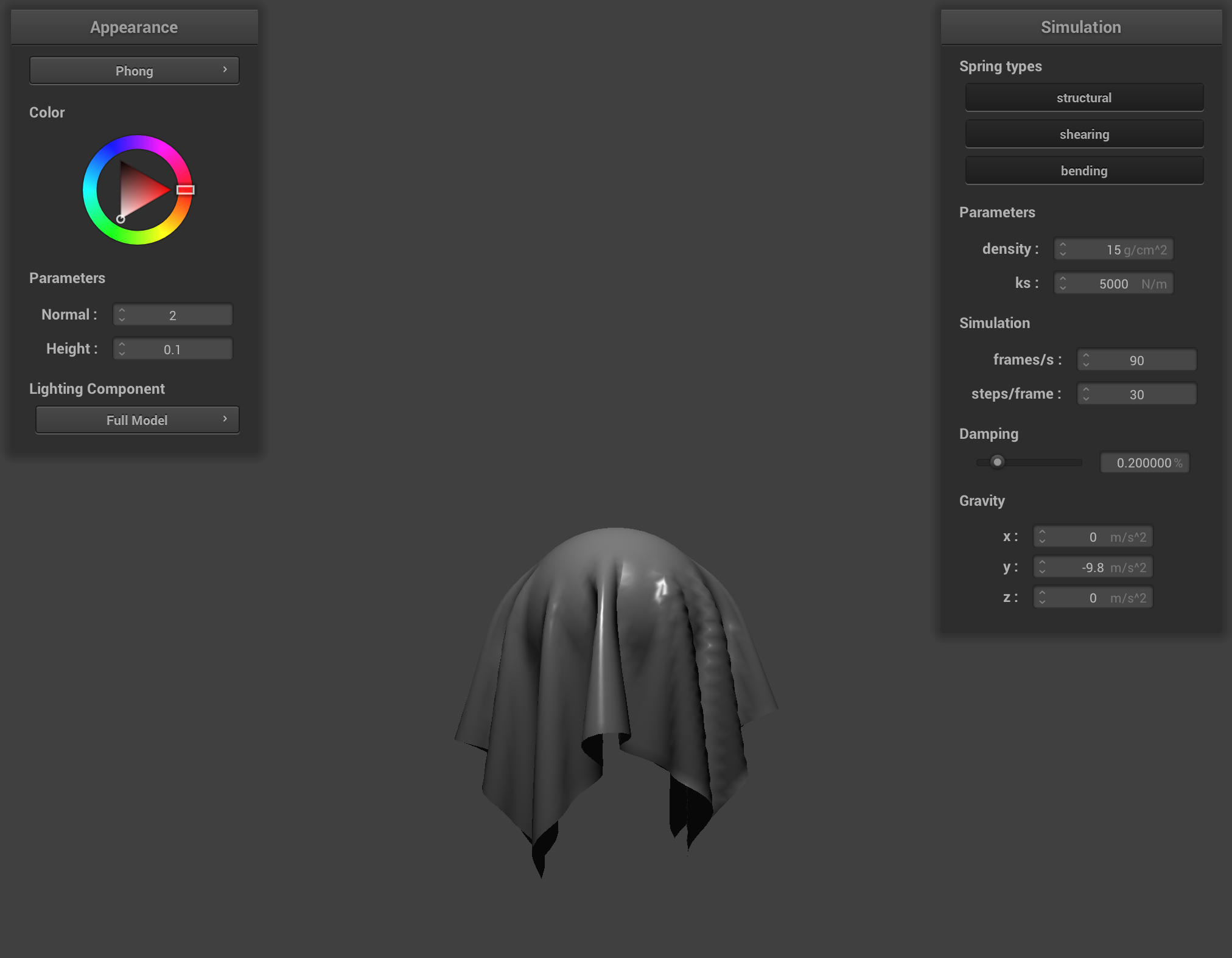The width and height of the screenshot is (1232, 958).
Task: Open the Full Model lighting dropdown
Action: click(137, 420)
